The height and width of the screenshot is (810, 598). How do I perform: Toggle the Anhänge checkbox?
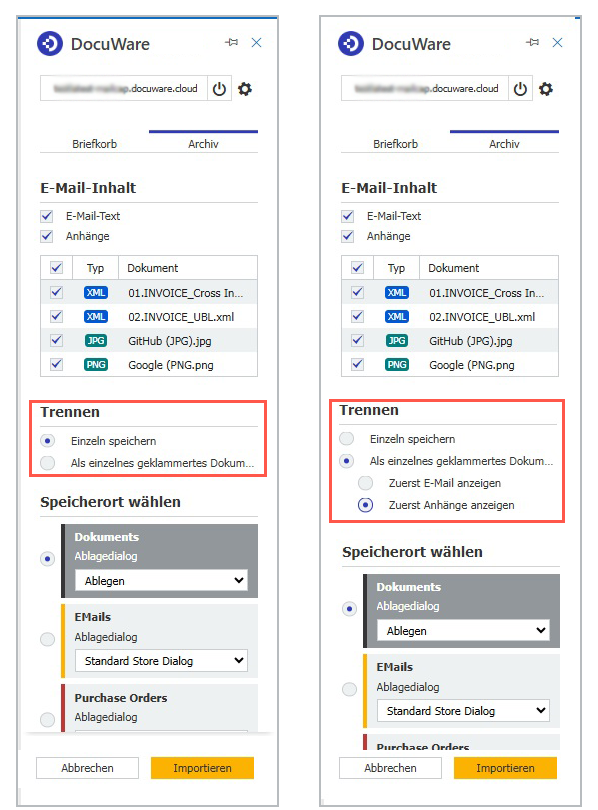(x=46, y=236)
